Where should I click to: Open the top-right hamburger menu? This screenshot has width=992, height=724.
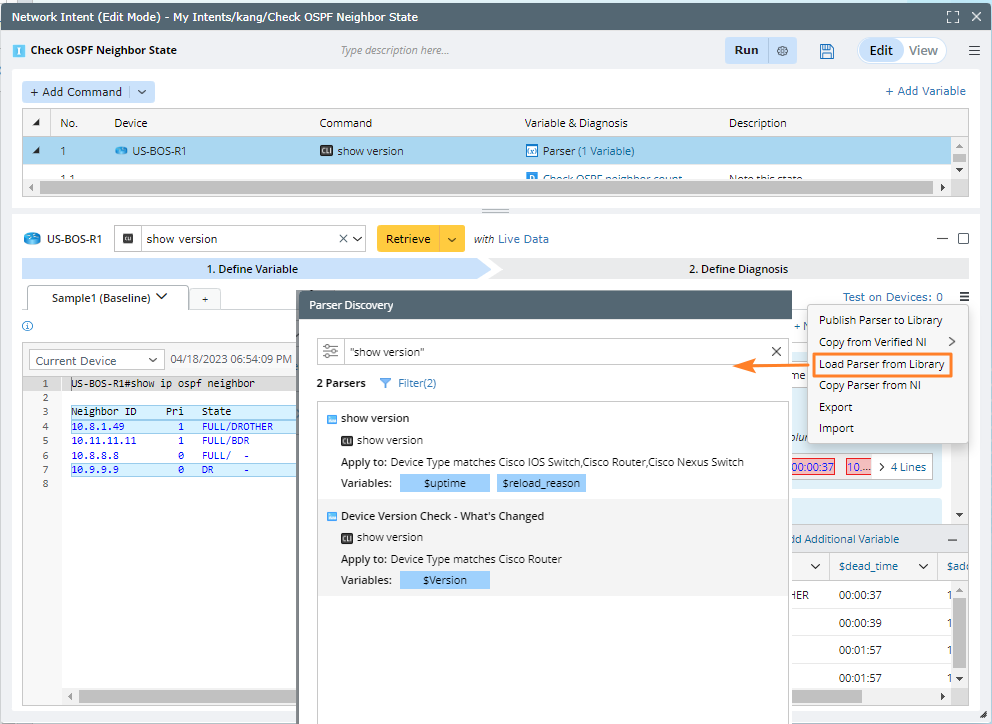(974, 51)
